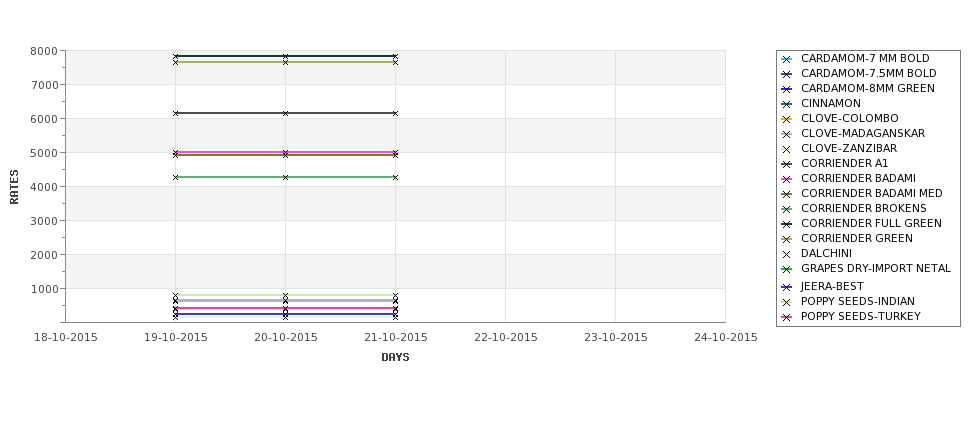
Task: Select the CORRIENDER FULL GREEN legend label
Action: (x=871, y=223)
